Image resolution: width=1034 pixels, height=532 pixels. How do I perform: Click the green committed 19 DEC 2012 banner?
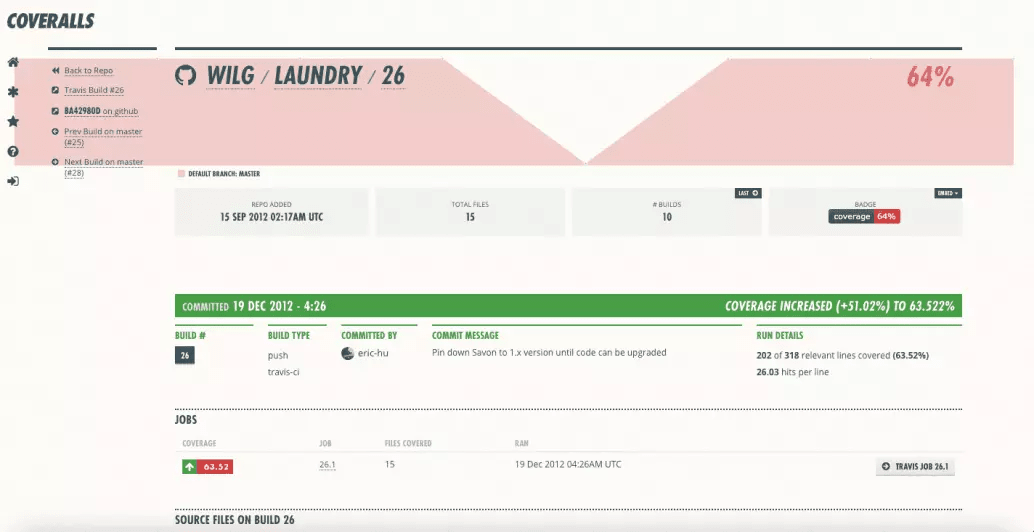[x=568, y=306]
